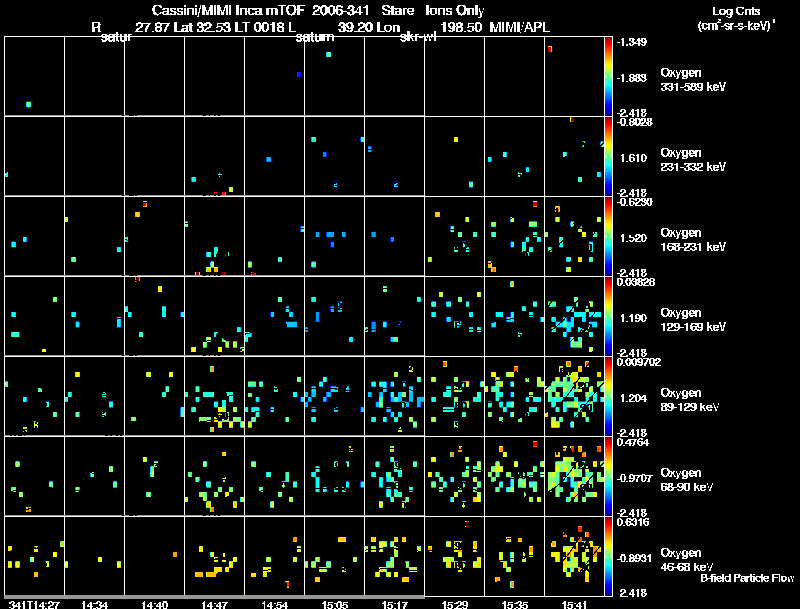Click the 15:05 time axis label
This screenshot has height=609, width=800.
pos(335,604)
